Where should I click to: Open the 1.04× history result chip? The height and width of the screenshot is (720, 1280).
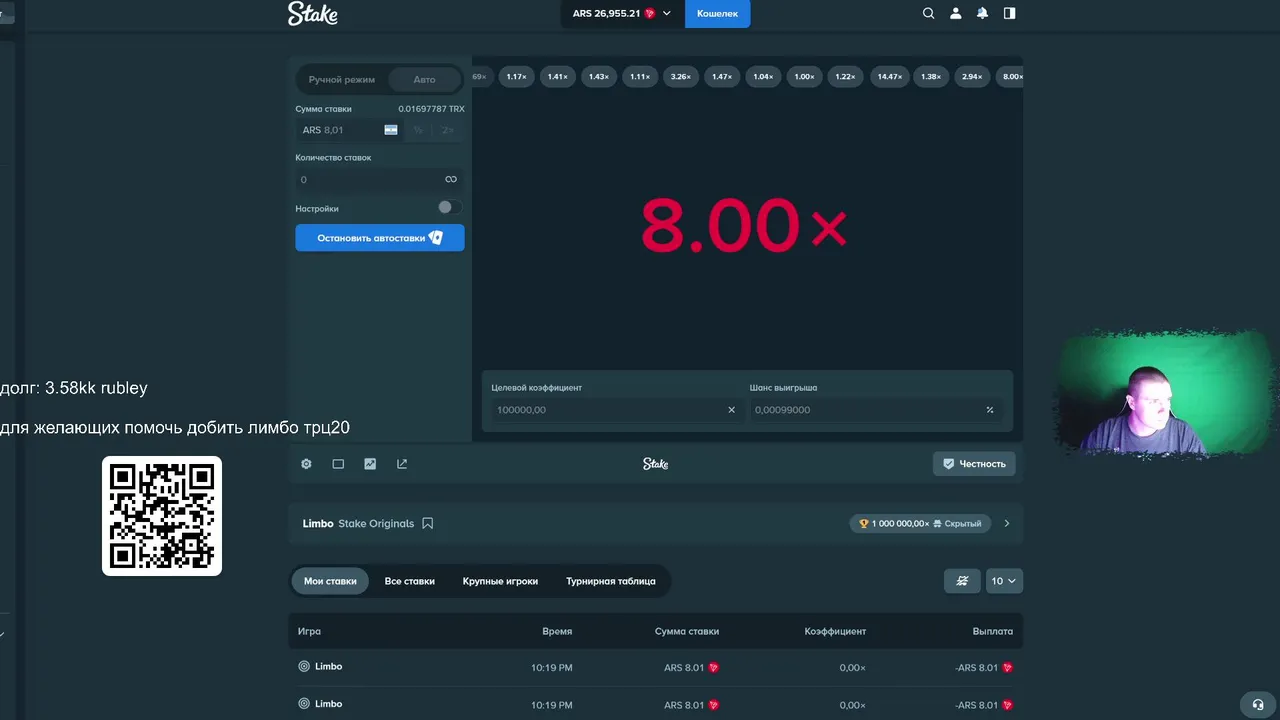point(763,77)
